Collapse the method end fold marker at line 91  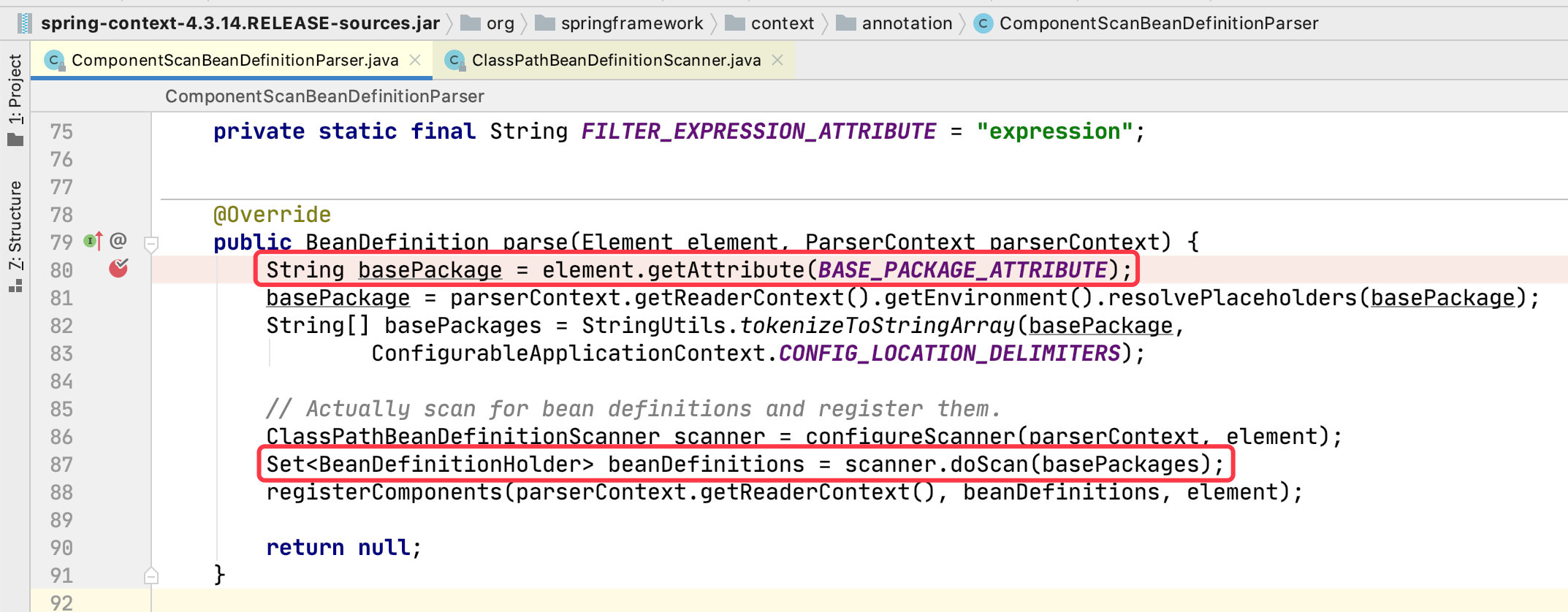coord(151,575)
